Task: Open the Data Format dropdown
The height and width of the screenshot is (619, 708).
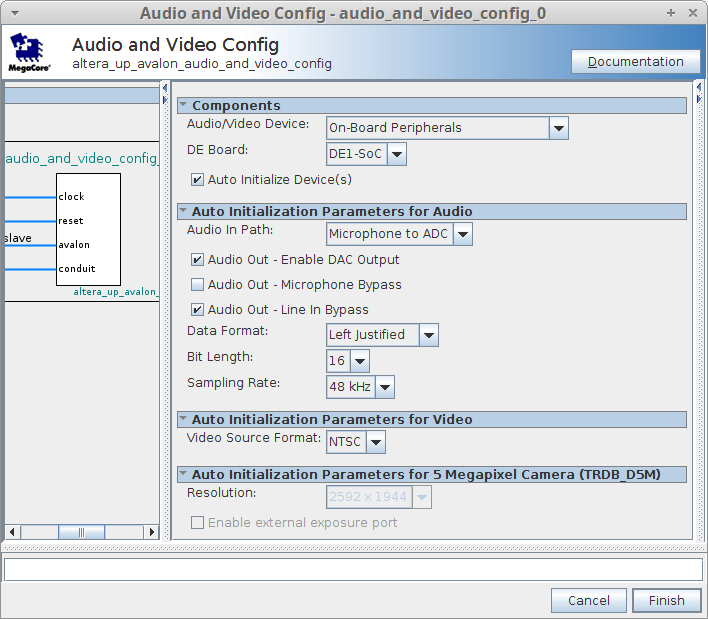Action: pyautogui.click(x=428, y=335)
